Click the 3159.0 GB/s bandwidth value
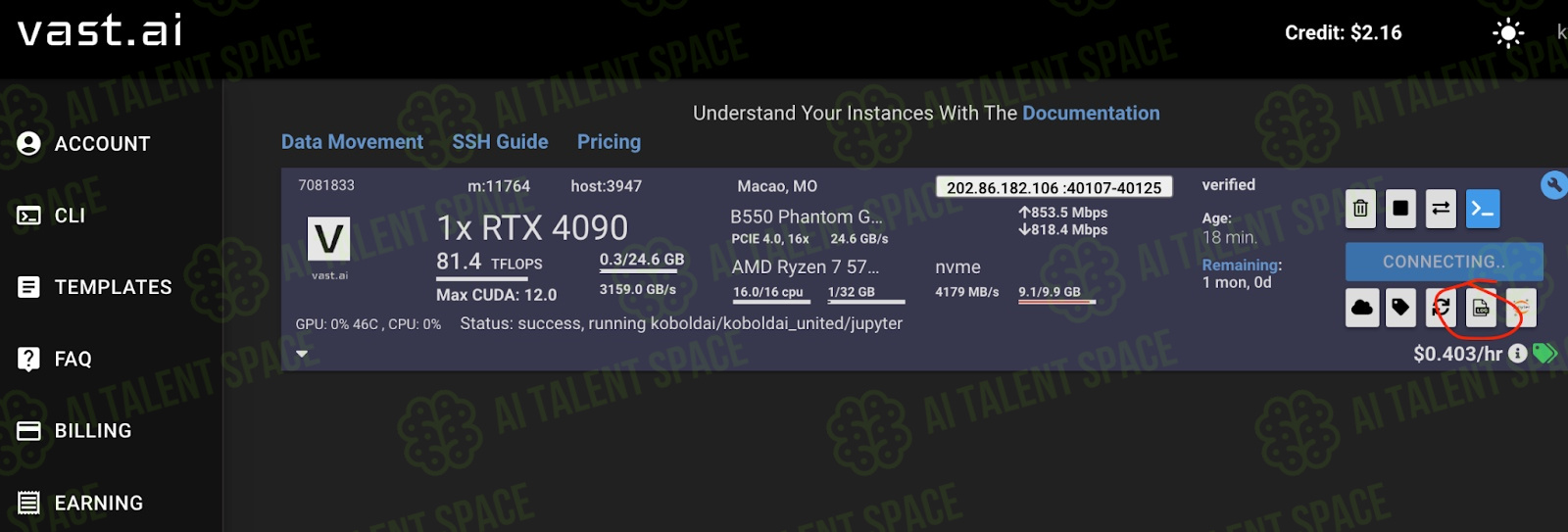1568x532 pixels. (x=638, y=290)
